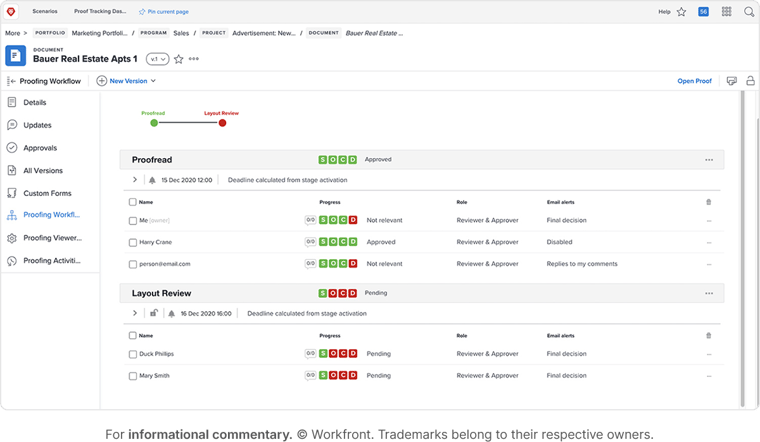
Task: Open the Scenarios pinned tab
Action: [x=45, y=11]
